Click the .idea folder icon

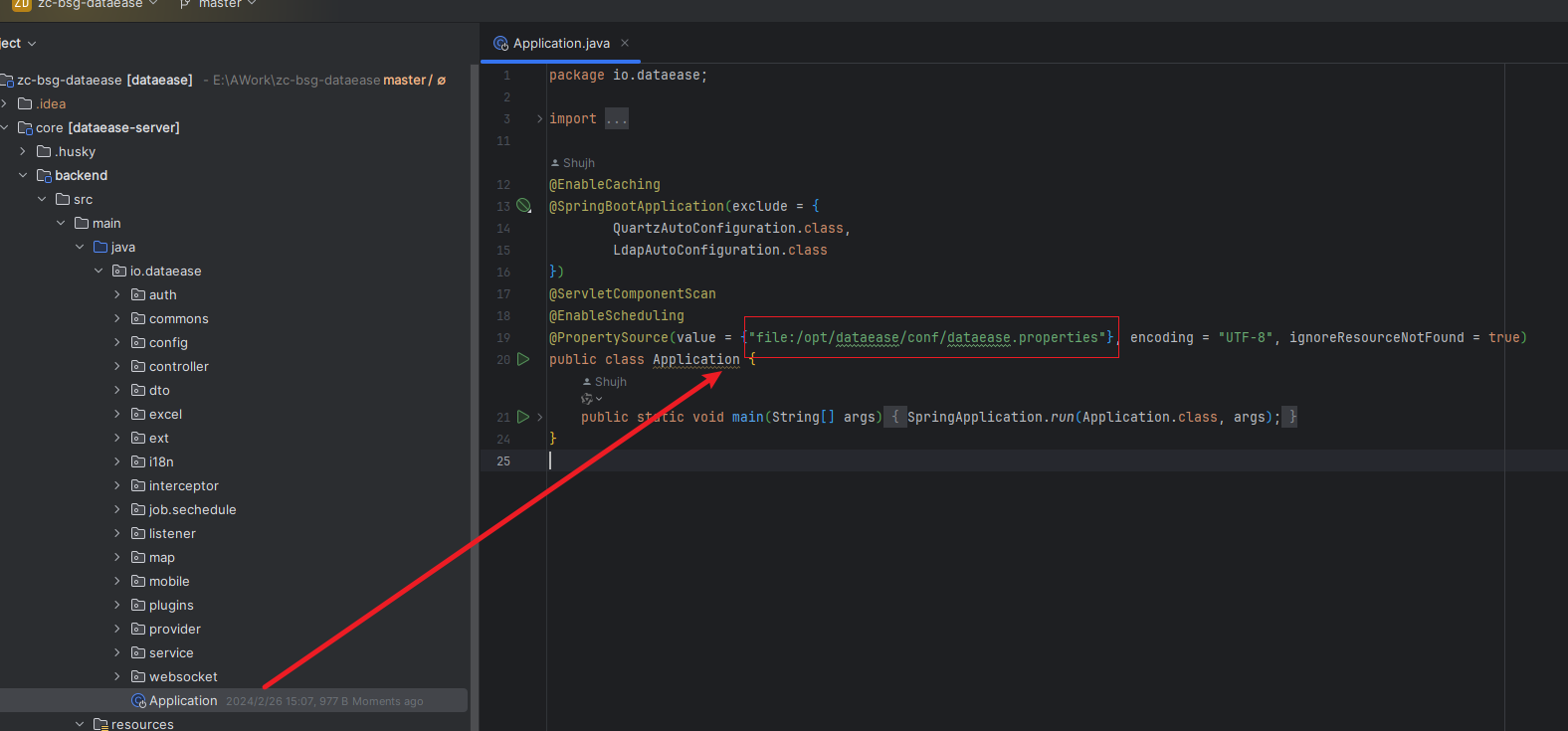(x=25, y=103)
